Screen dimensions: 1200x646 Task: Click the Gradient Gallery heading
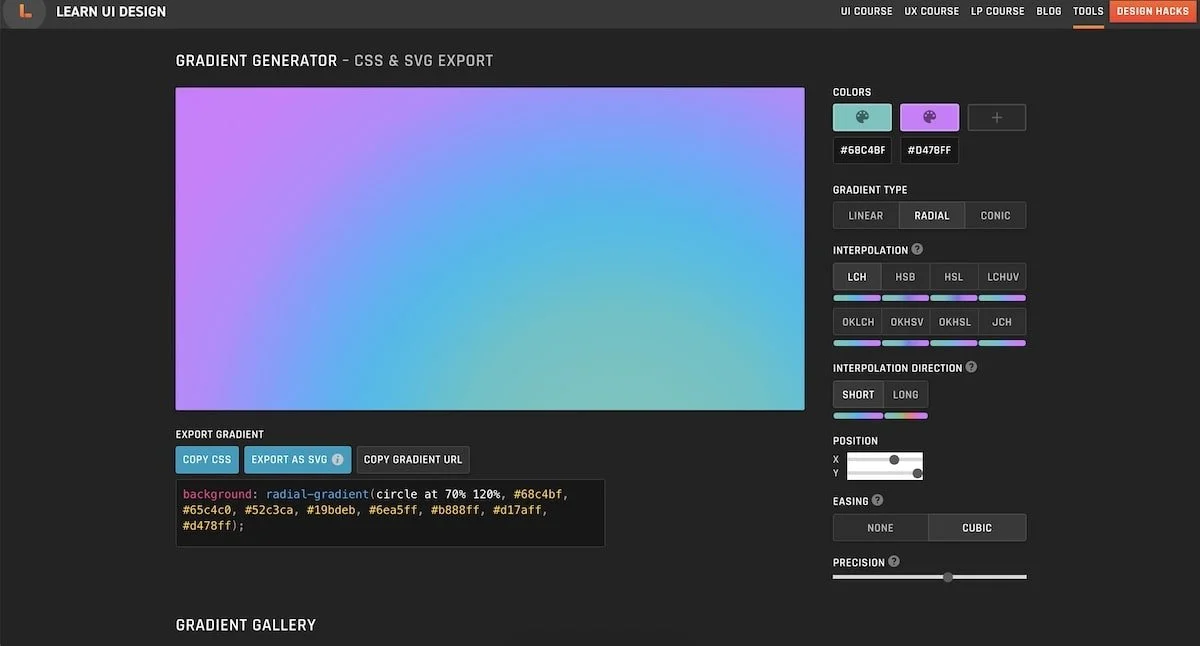tap(246, 625)
